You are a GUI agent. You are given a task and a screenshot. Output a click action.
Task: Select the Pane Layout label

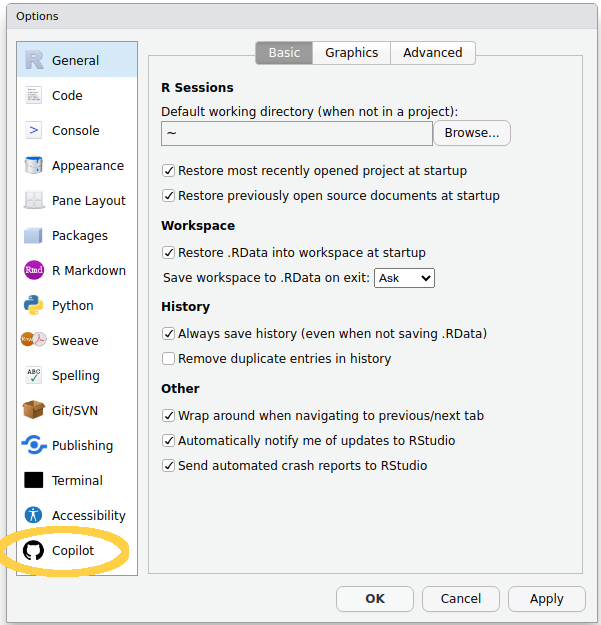(x=89, y=200)
